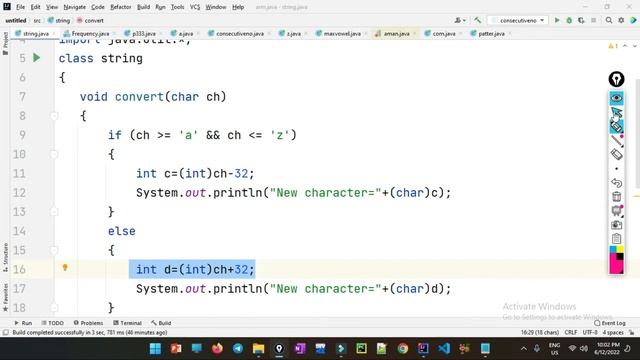The width and height of the screenshot is (640, 360).
Task: Open Search Everywhere magnifier
Action: tap(609, 20)
